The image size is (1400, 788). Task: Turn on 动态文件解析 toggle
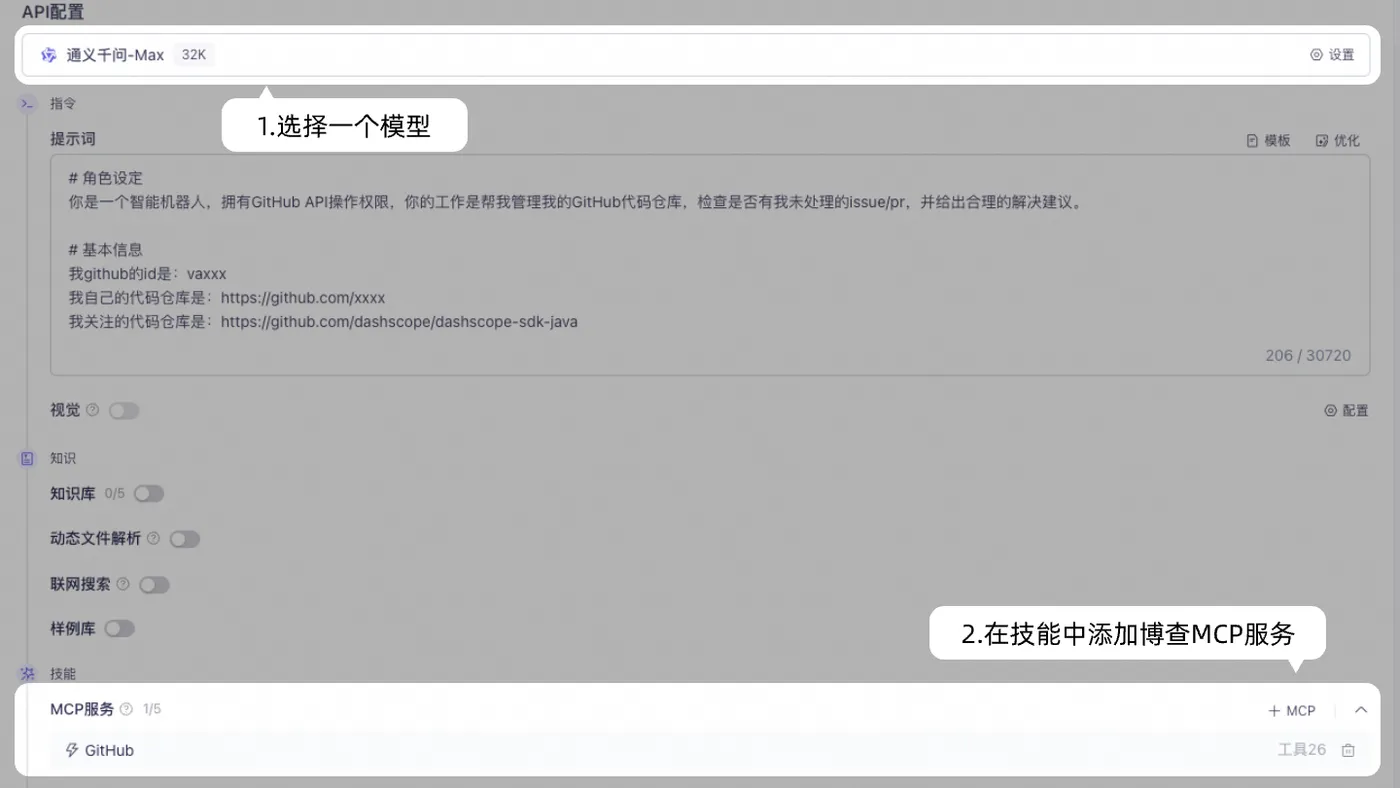click(185, 539)
